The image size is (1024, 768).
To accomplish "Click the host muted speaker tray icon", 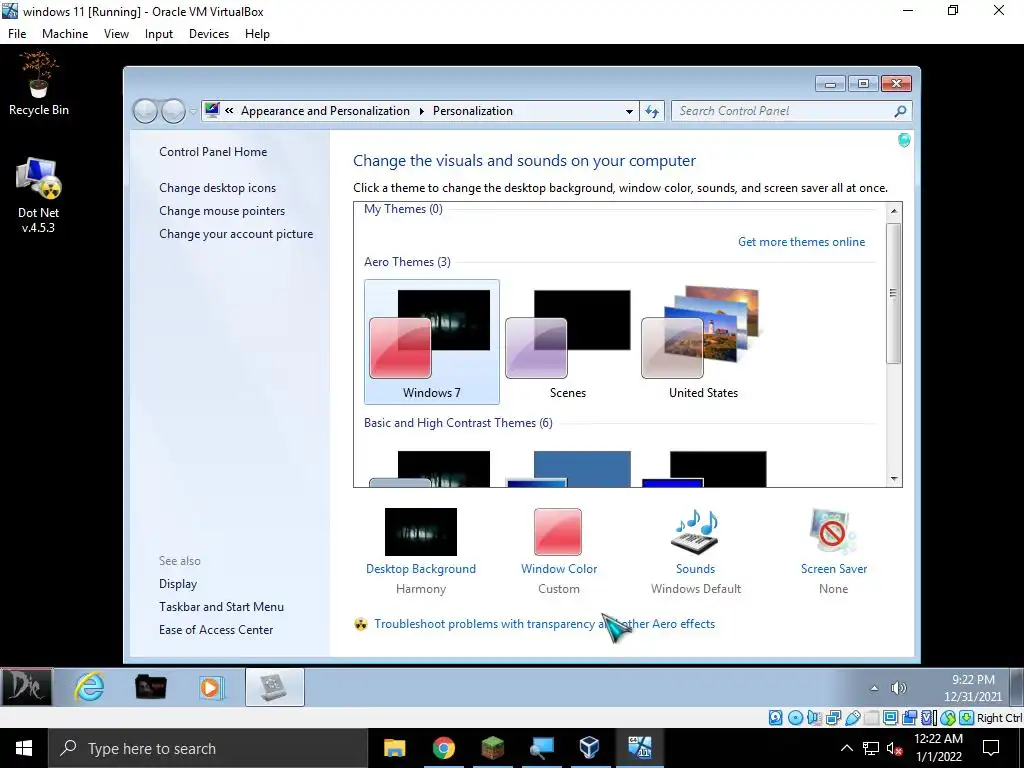I will (893, 748).
